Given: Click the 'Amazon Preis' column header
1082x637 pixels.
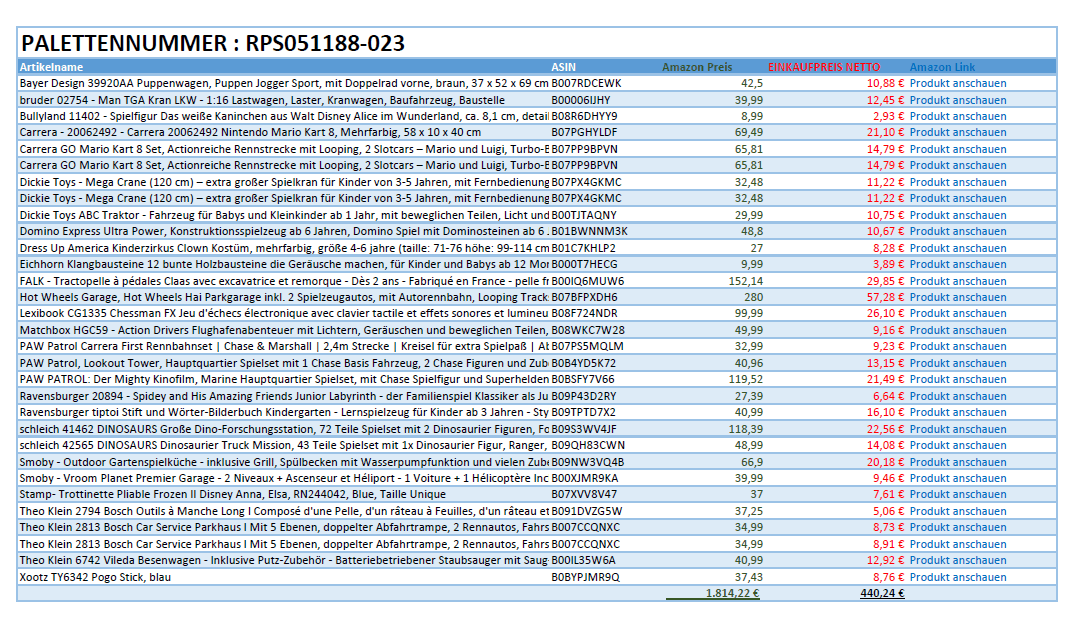Looking at the screenshot, I should coord(697,67).
